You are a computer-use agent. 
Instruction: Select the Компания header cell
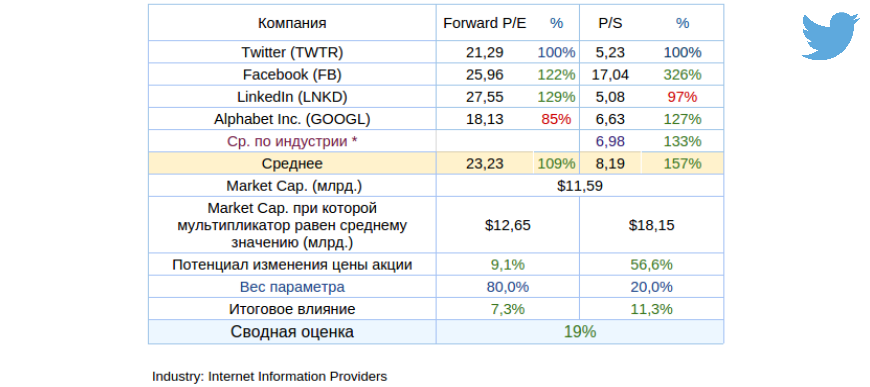[292, 23]
